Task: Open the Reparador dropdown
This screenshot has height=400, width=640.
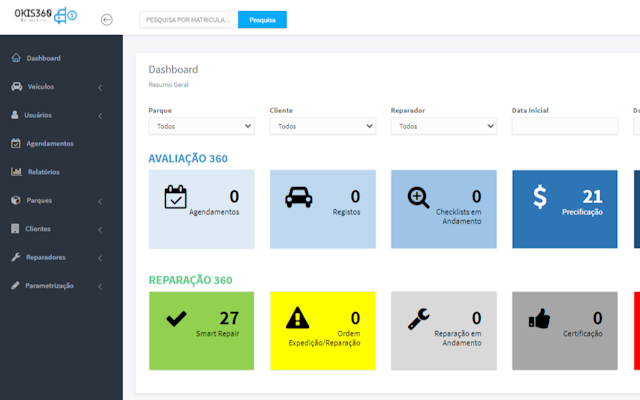Action: pyautogui.click(x=443, y=127)
